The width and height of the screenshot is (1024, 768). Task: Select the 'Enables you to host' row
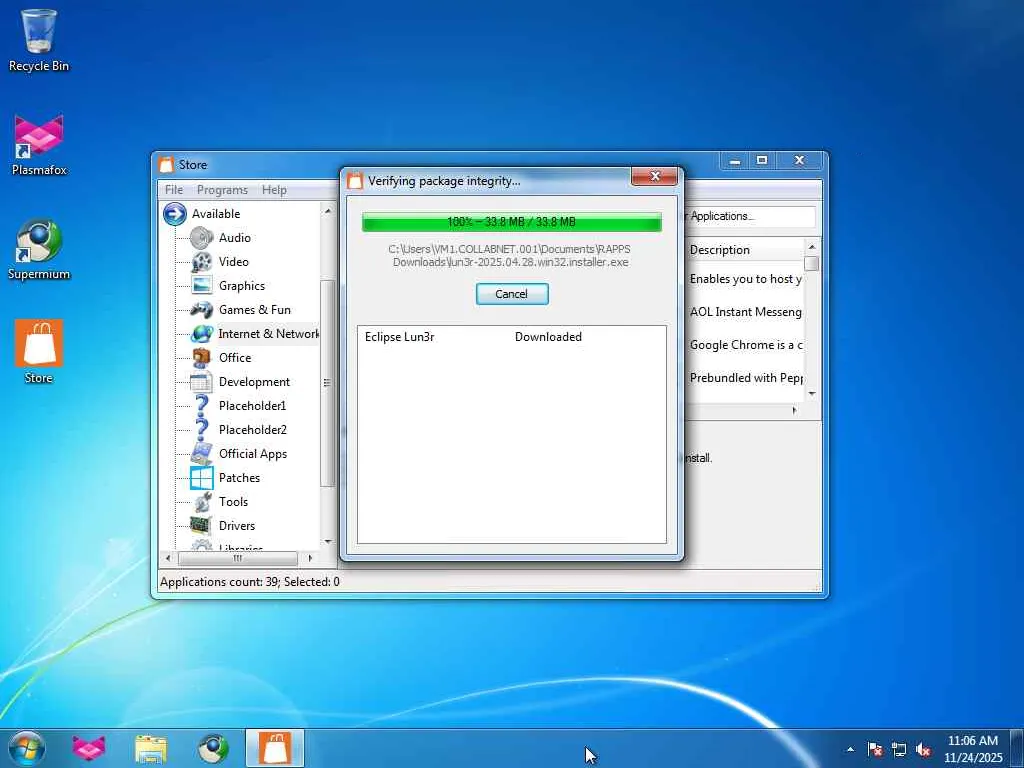[x=744, y=279]
